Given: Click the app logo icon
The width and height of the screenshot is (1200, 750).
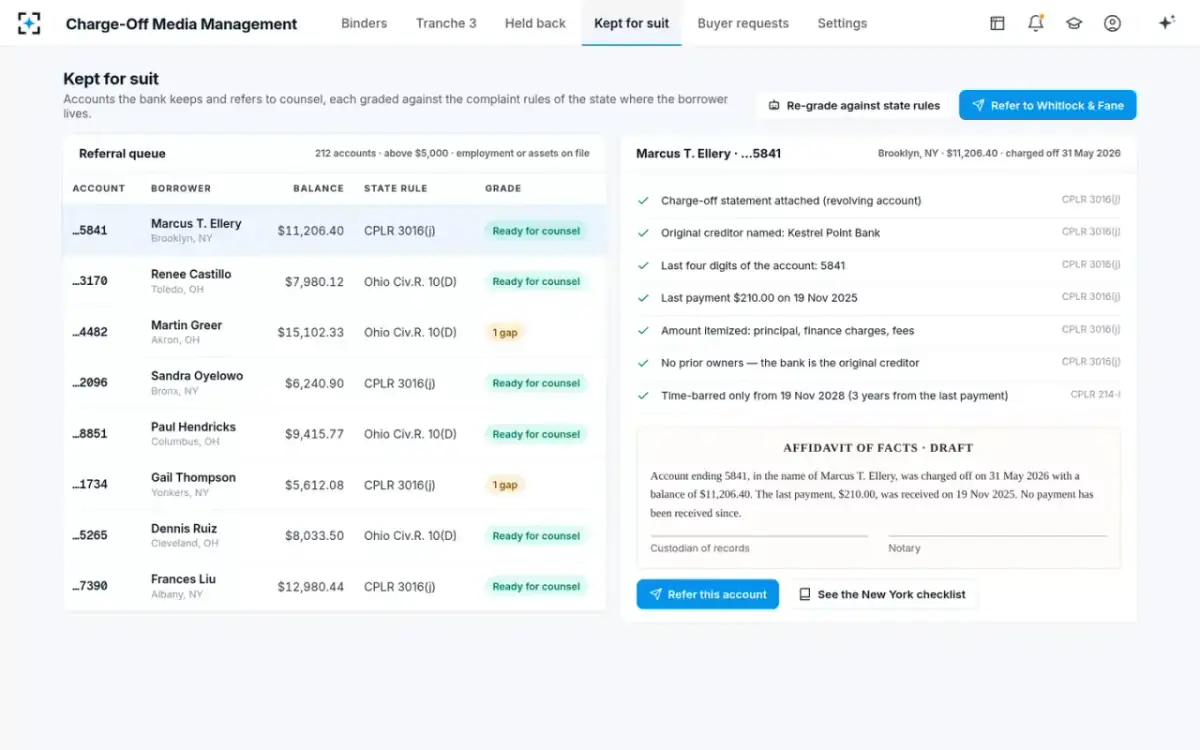Looking at the screenshot, I should (29, 23).
